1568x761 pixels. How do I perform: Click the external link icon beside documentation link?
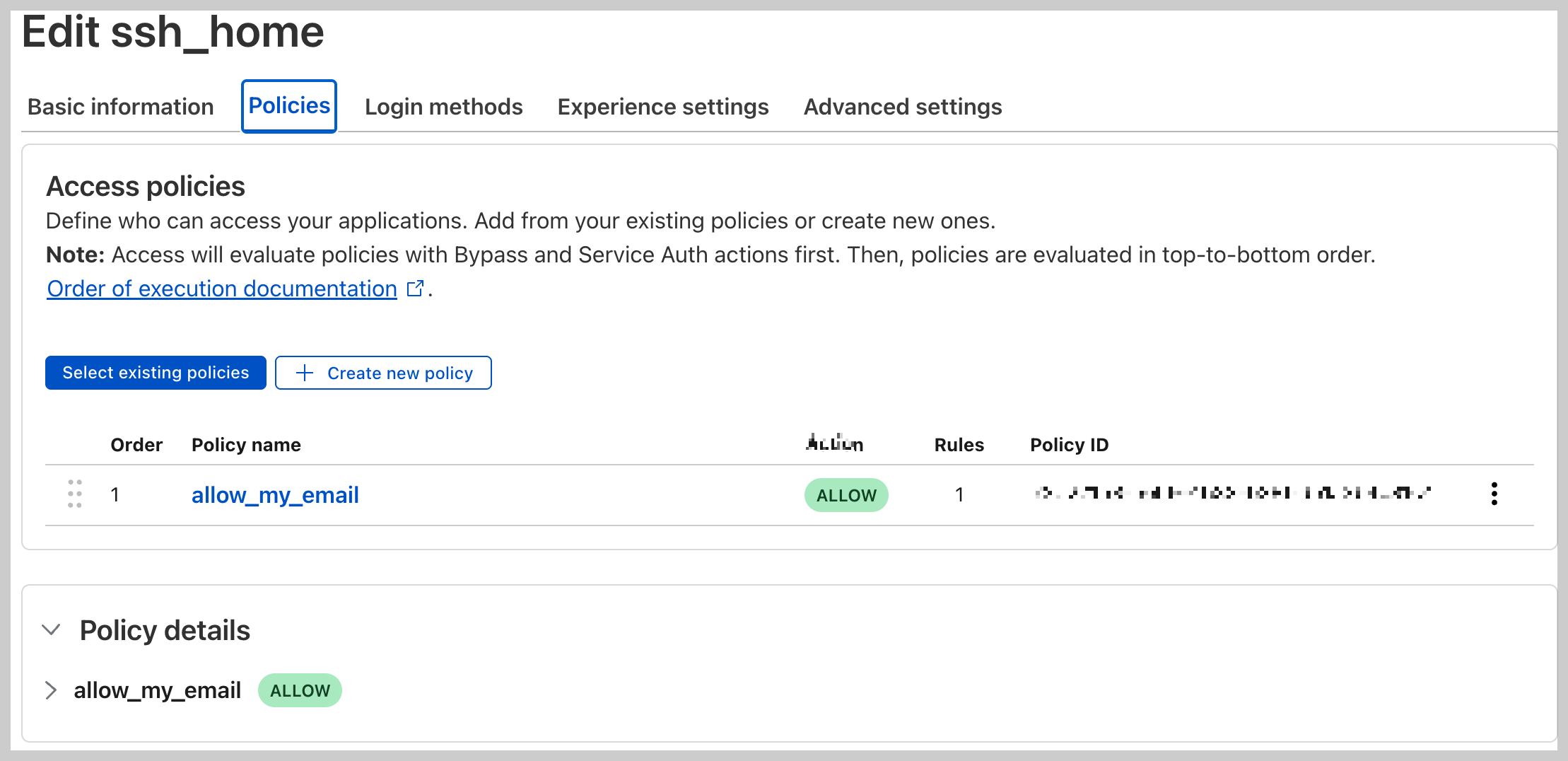click(416, 289)
